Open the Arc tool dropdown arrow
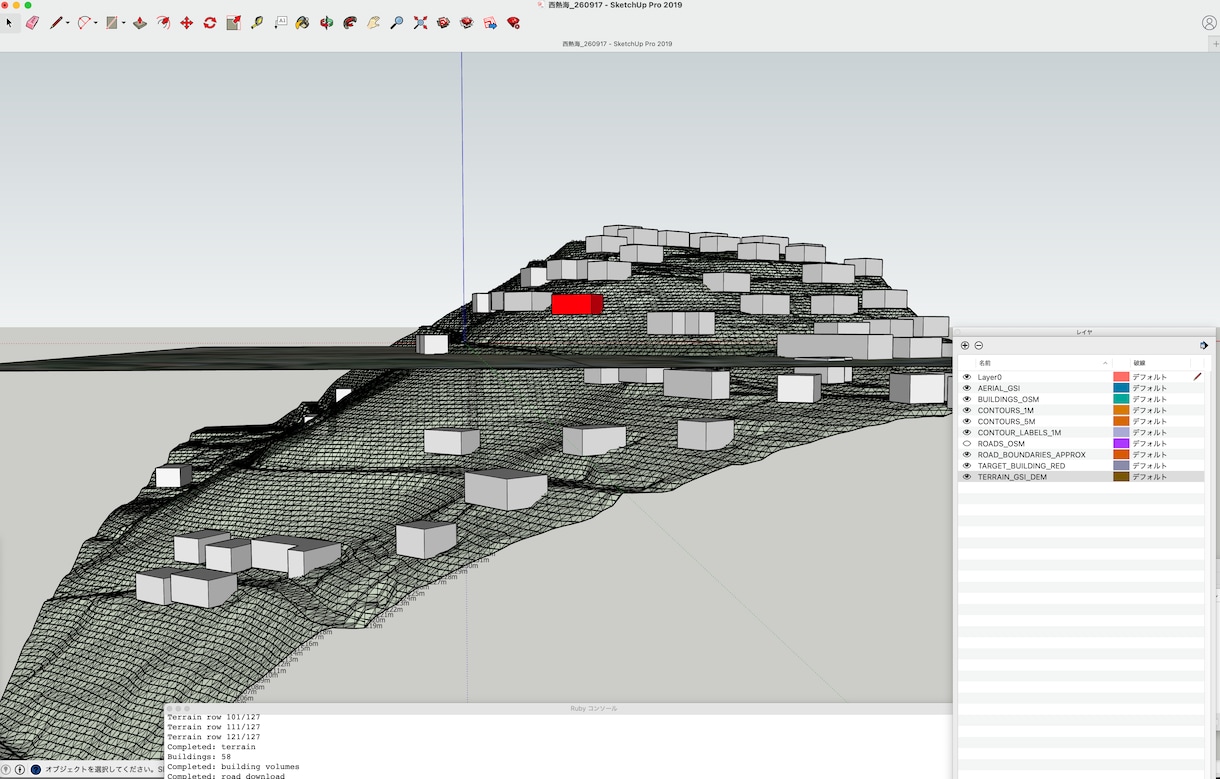The height and width of the screenshot is (779, 1220). pos(96,23)
